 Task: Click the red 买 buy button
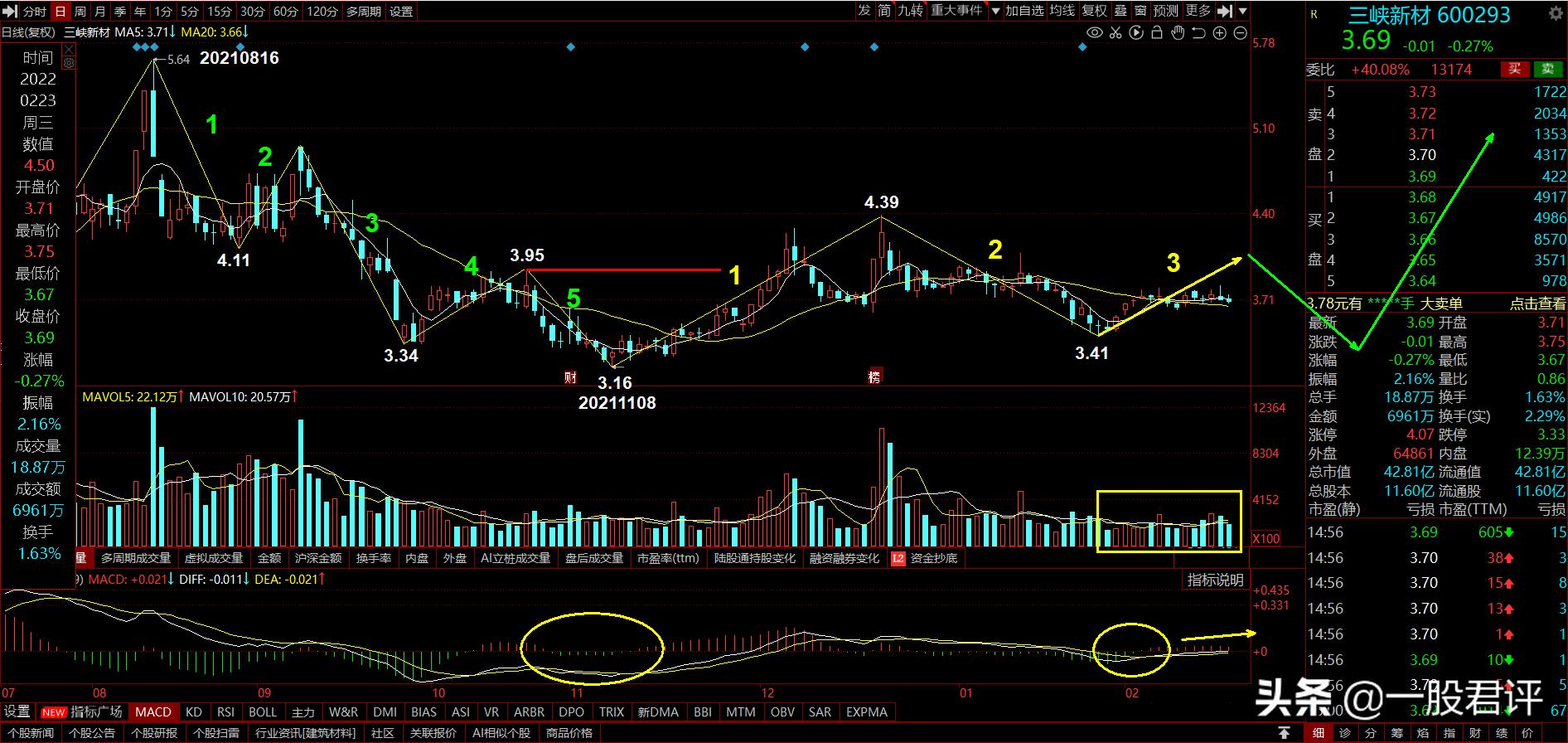pos(1515,70)
